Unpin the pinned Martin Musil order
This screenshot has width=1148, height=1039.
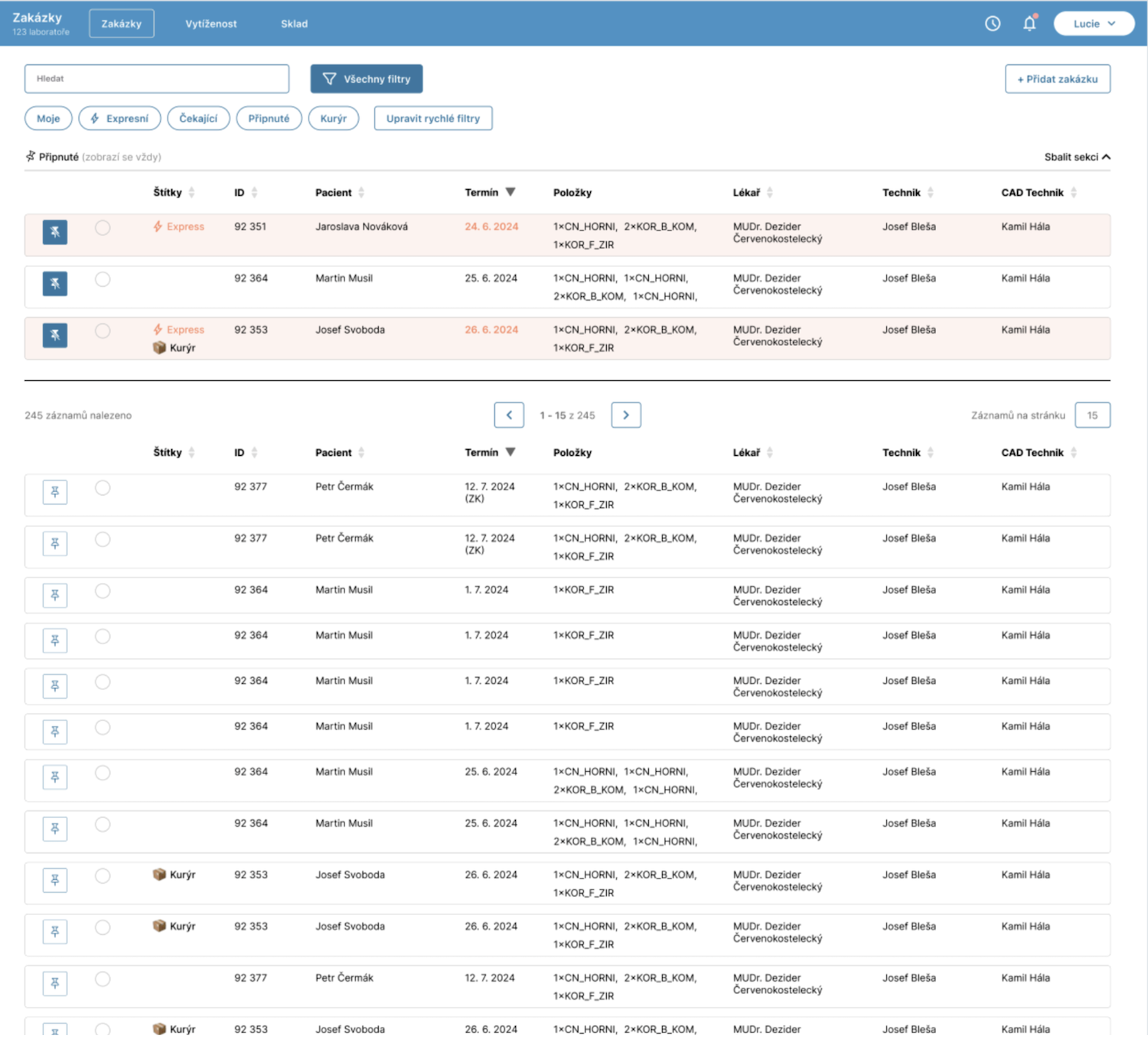[x=55, y=284]
